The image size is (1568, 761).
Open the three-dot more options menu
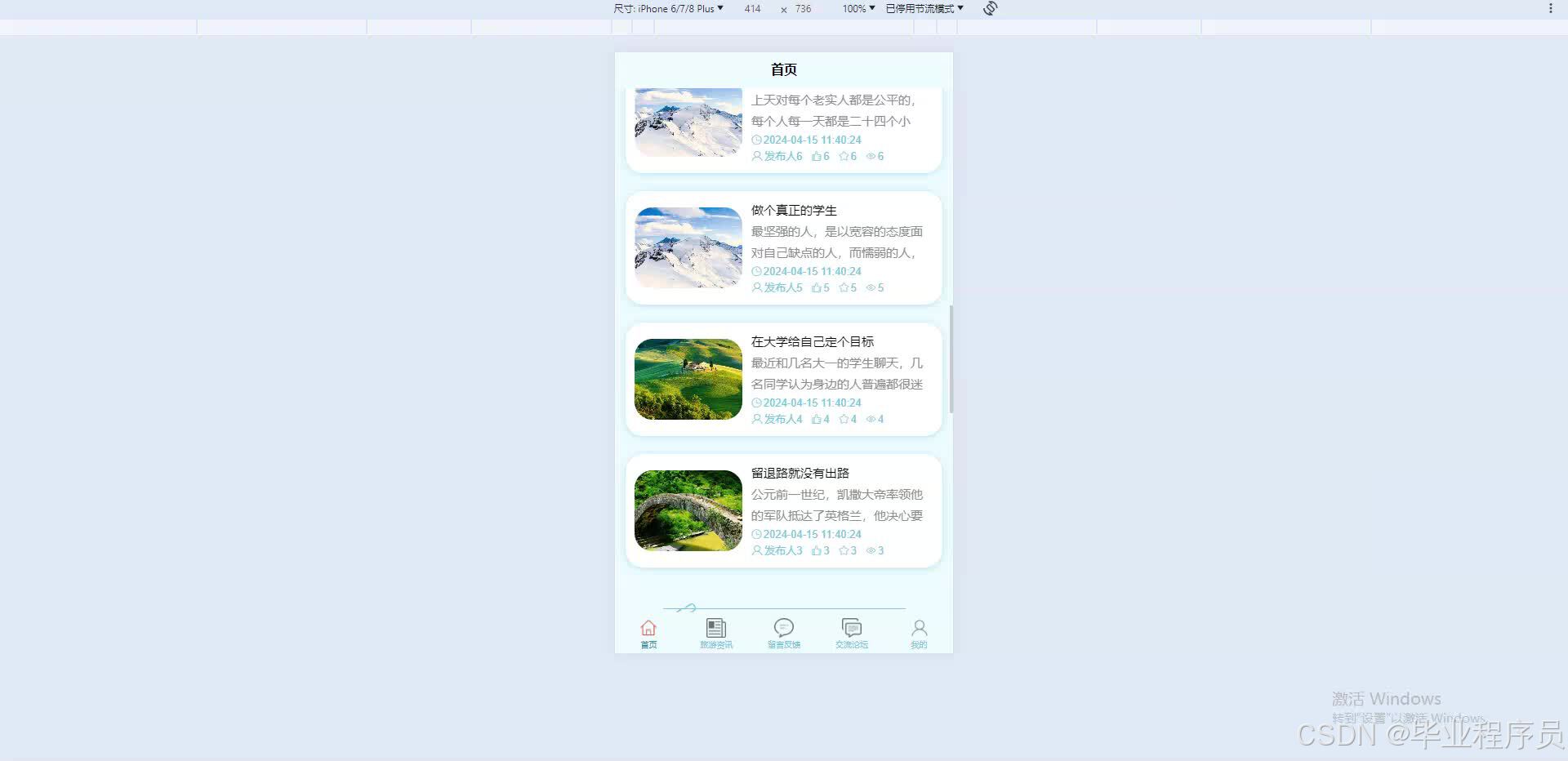pos(1551,8)
